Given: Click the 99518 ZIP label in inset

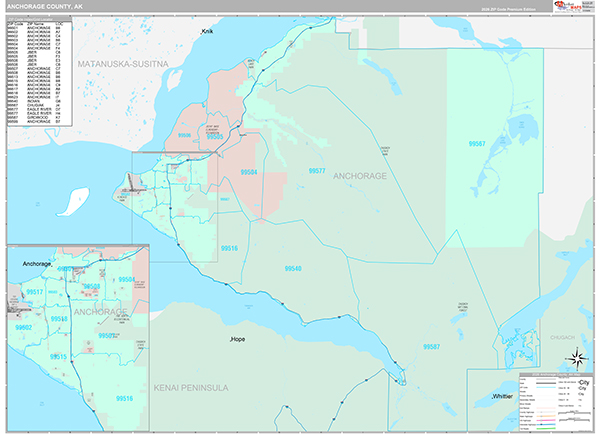Looking at the screenshot, I should [59, 319].
